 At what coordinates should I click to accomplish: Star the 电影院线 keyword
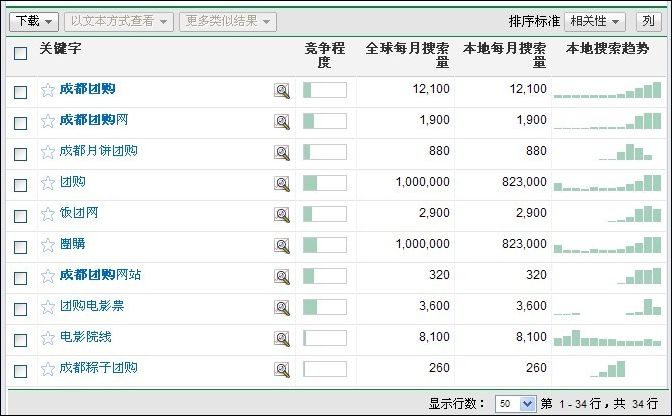click(x=47, y=338)
